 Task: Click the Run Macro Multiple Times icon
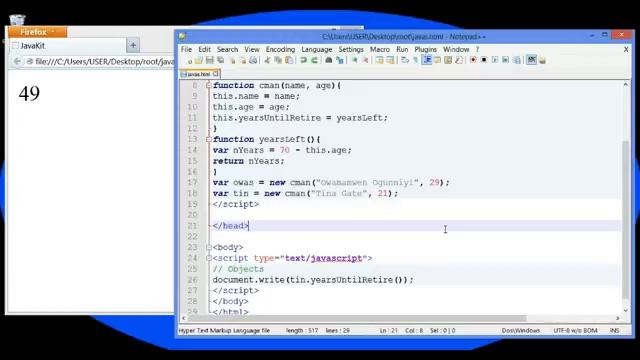pyautogui.click(x=505, y=60)
